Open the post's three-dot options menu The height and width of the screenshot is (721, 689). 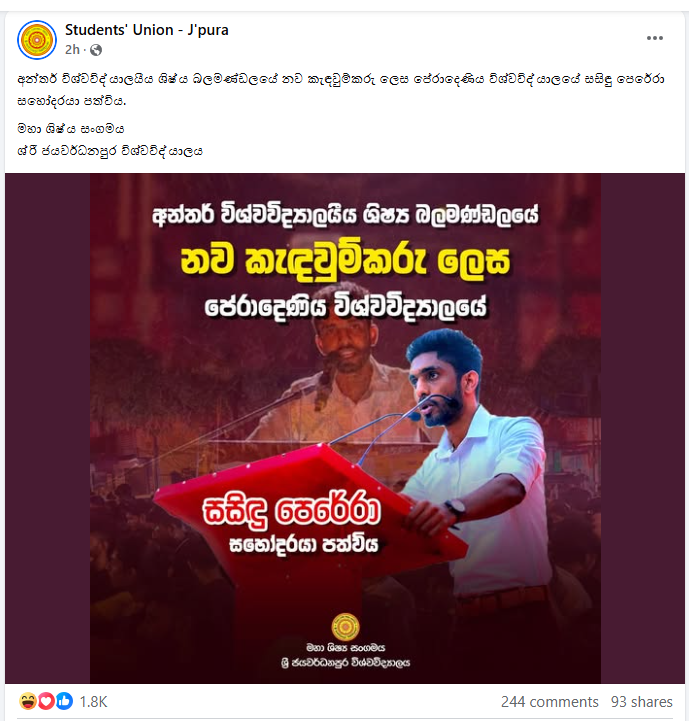pyautogui.click(x=655, y=38)
